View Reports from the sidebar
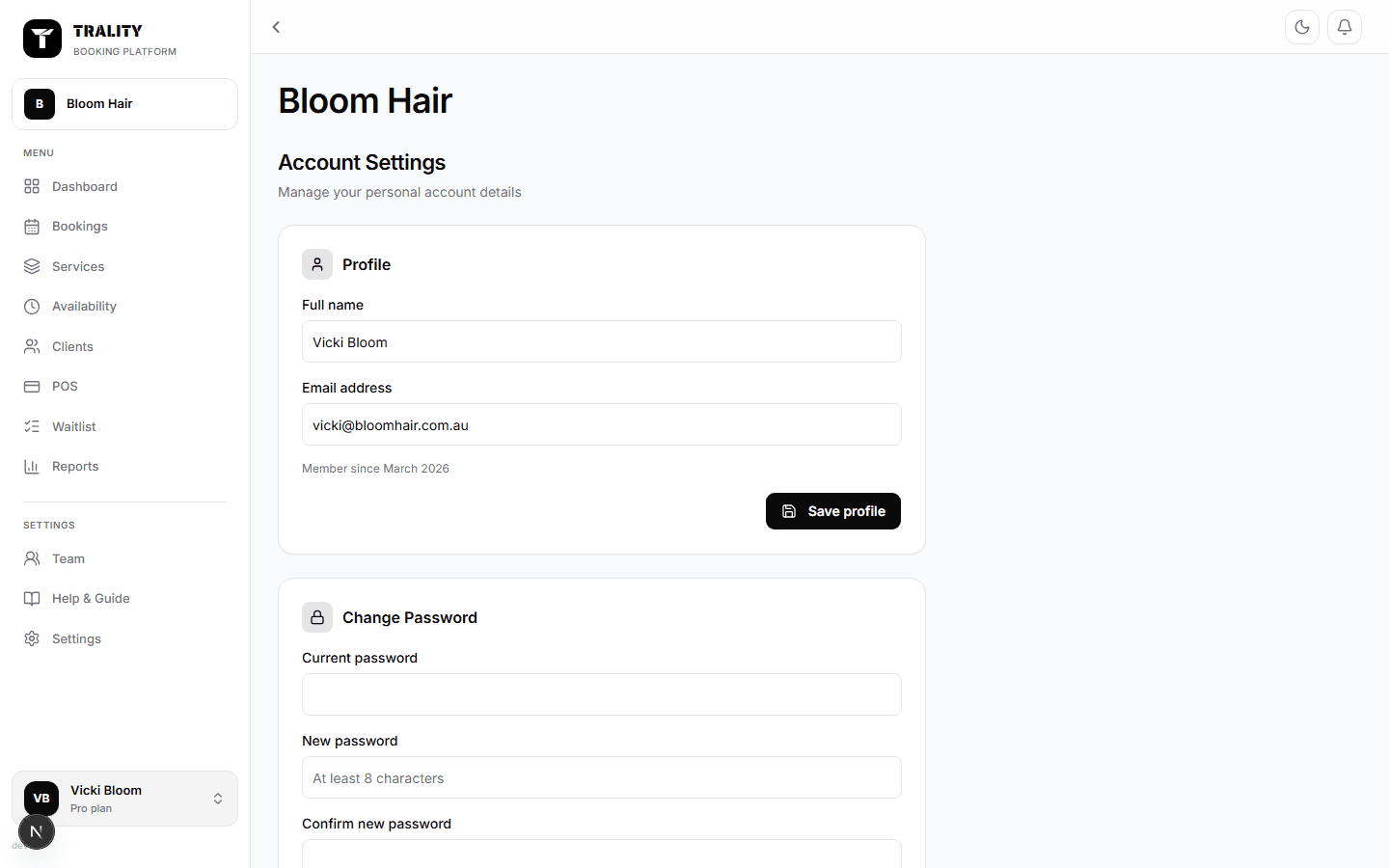Viewport: 1389px width, 868px height. (124, 467)
